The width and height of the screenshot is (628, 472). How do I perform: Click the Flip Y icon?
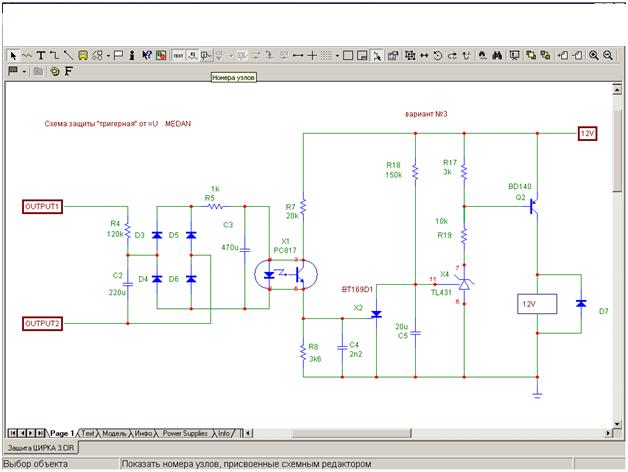tap(466, 56)
